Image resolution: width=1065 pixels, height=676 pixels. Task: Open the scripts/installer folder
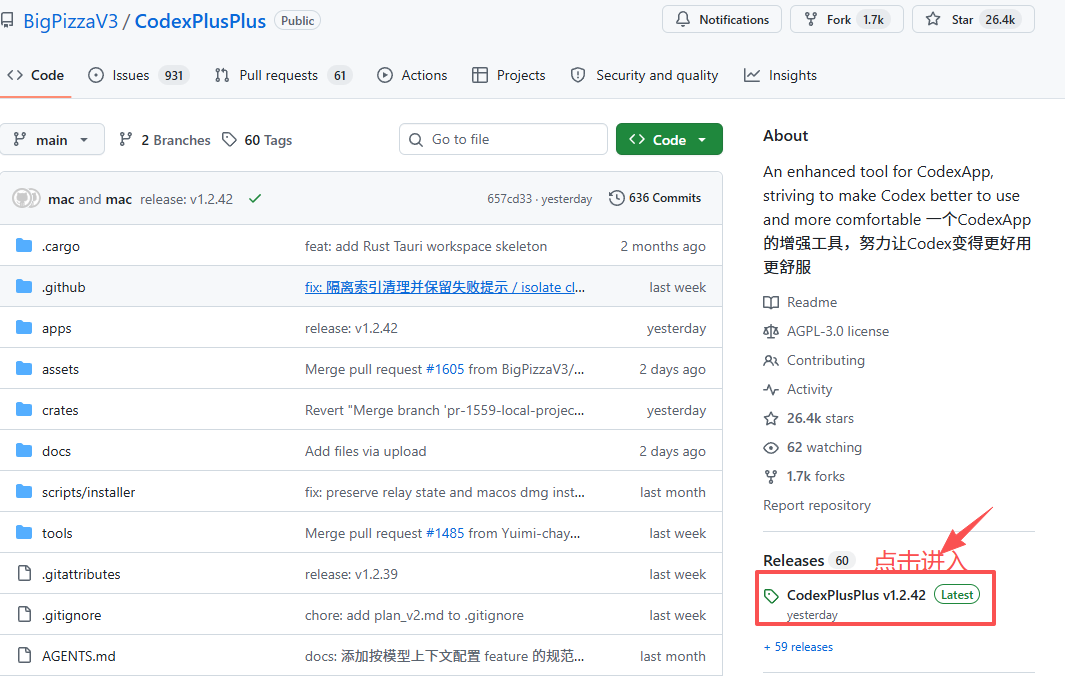pos(88,492)
